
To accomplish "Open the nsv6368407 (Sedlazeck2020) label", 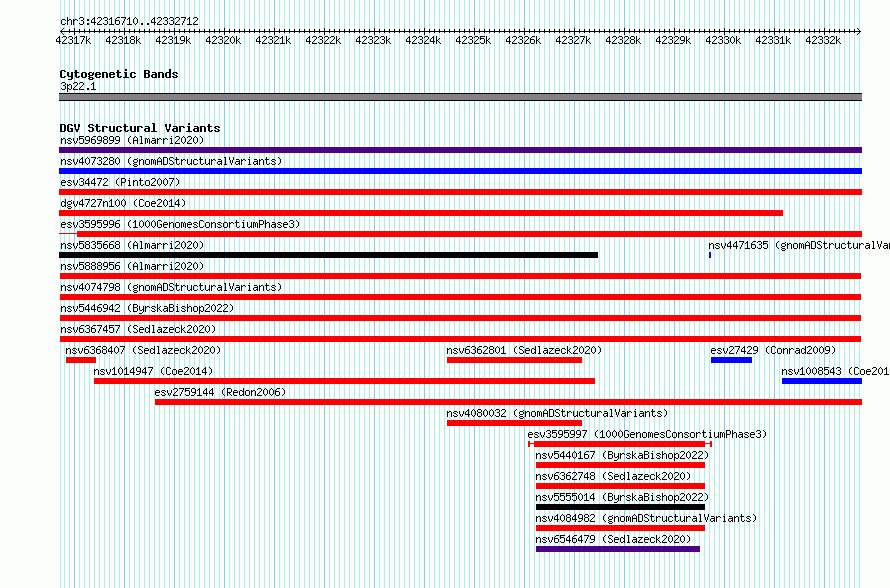I will click(x=143, y=350).
